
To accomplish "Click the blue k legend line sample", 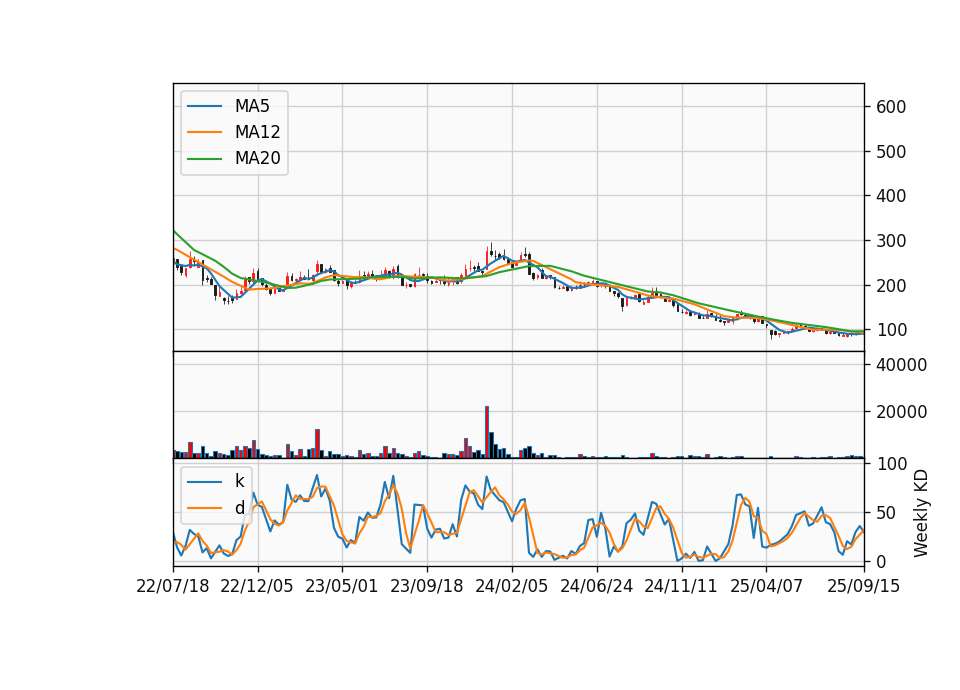I will tap(204, 482).
